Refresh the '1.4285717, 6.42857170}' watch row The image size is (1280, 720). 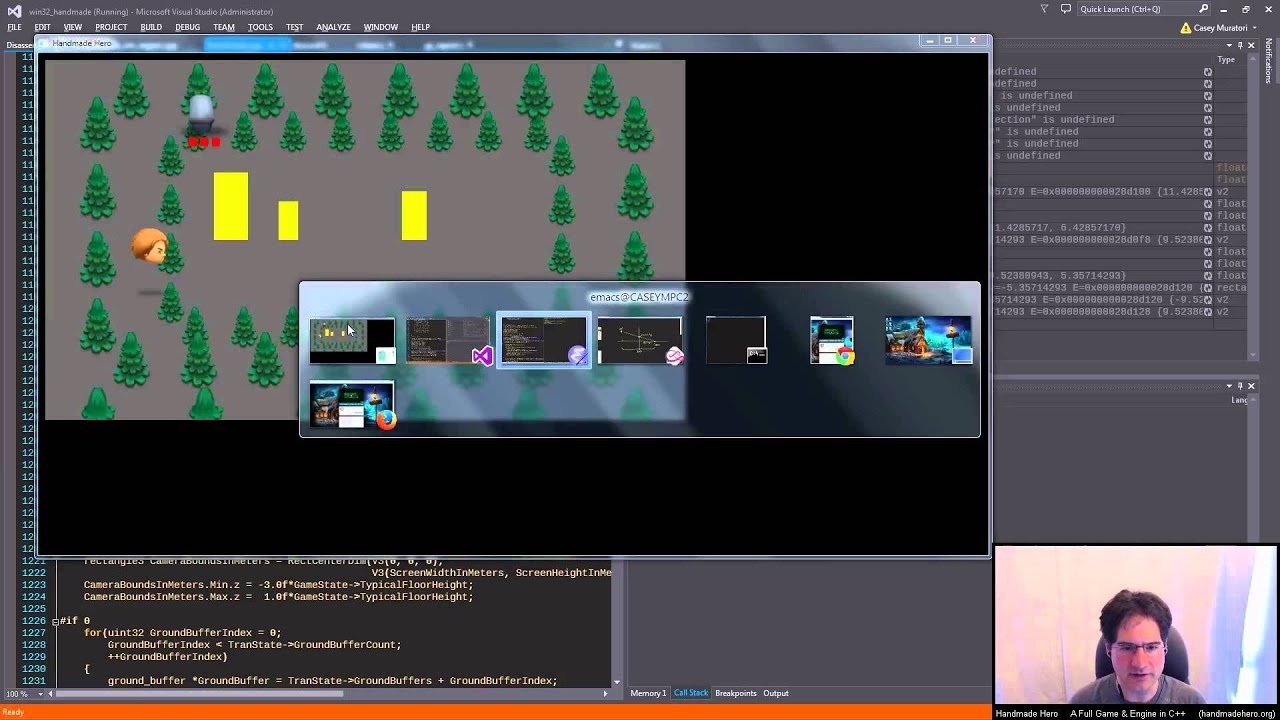pos(1208,228)
